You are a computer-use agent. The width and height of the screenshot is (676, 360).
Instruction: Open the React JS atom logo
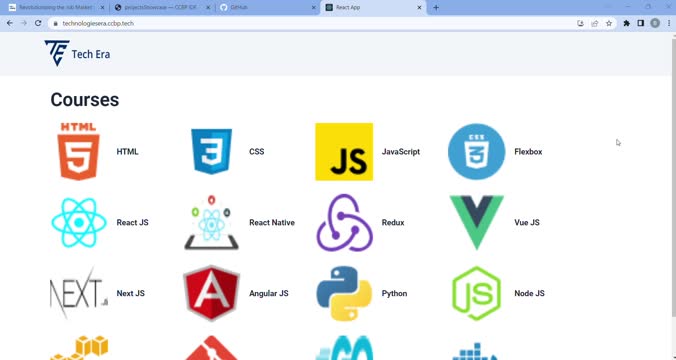(x=79, y=222)
